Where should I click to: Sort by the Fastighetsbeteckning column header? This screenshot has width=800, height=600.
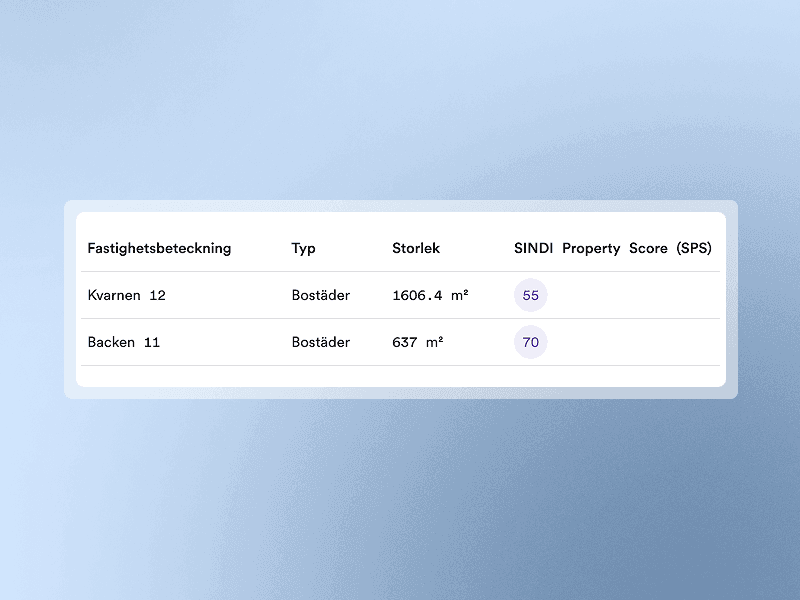tap(158, 248)
